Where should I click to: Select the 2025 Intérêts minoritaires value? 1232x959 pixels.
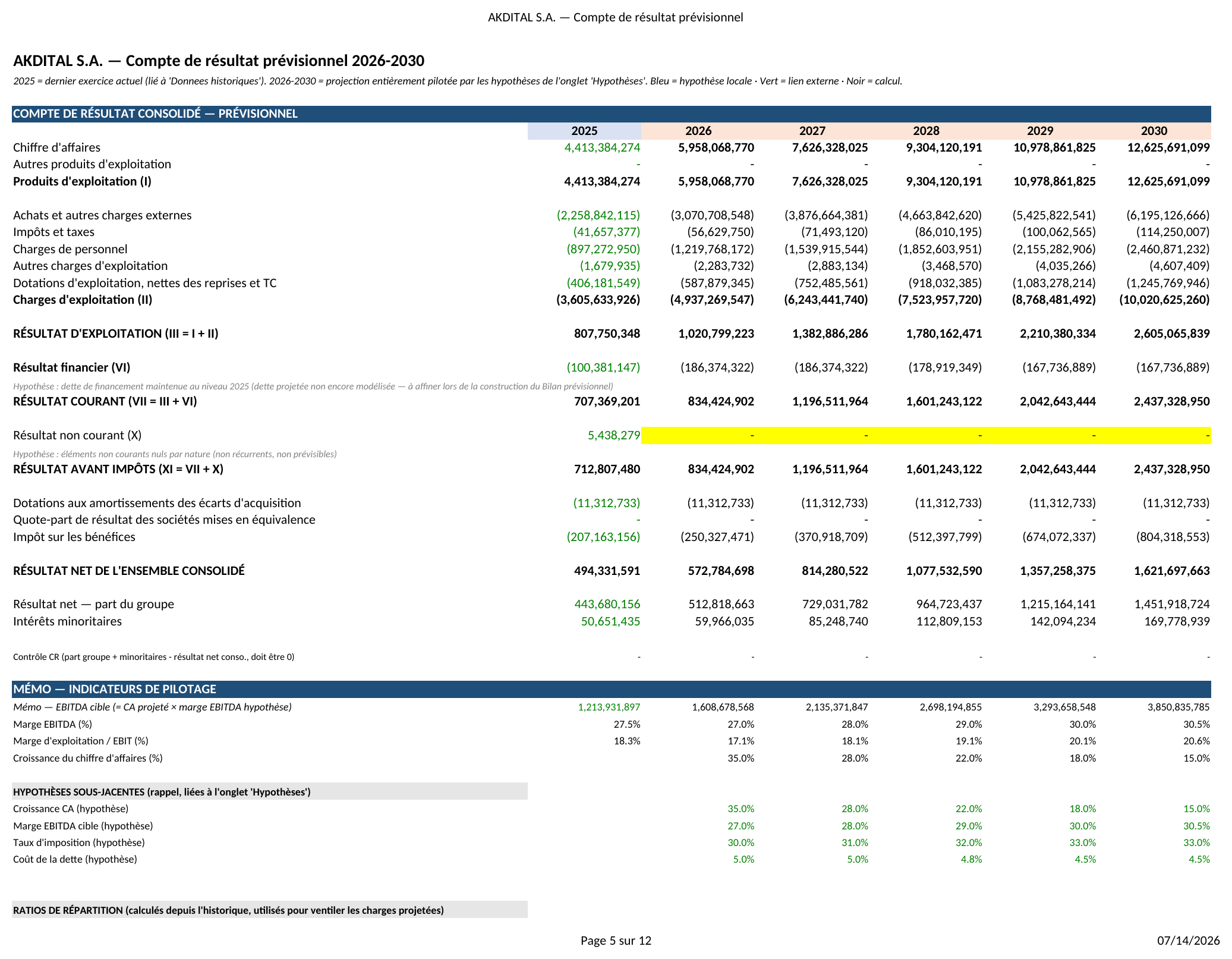tap(610, 621)
